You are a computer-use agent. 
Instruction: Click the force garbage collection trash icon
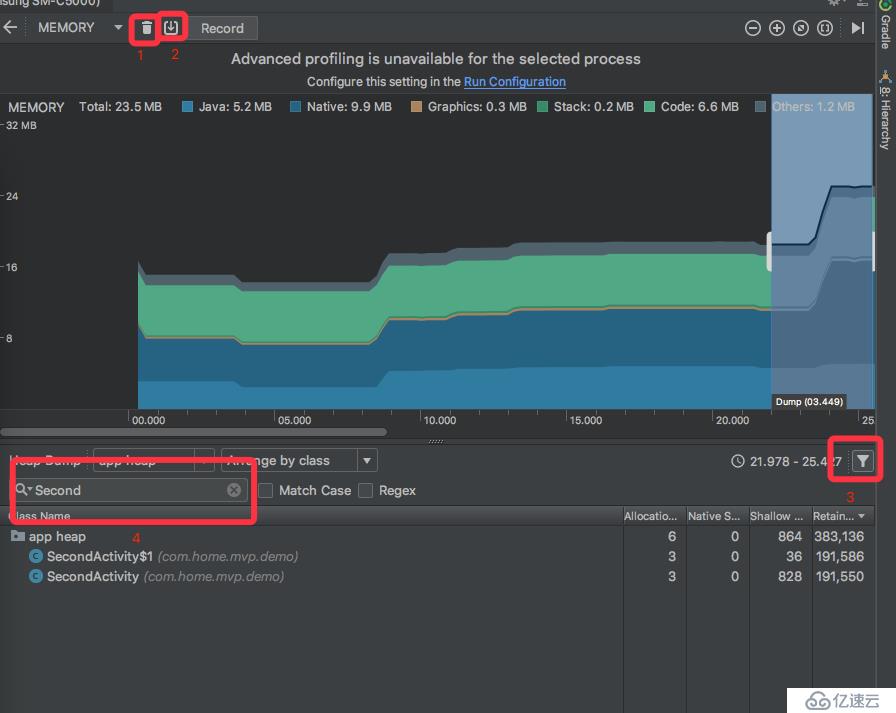click(x=147, y=28)
